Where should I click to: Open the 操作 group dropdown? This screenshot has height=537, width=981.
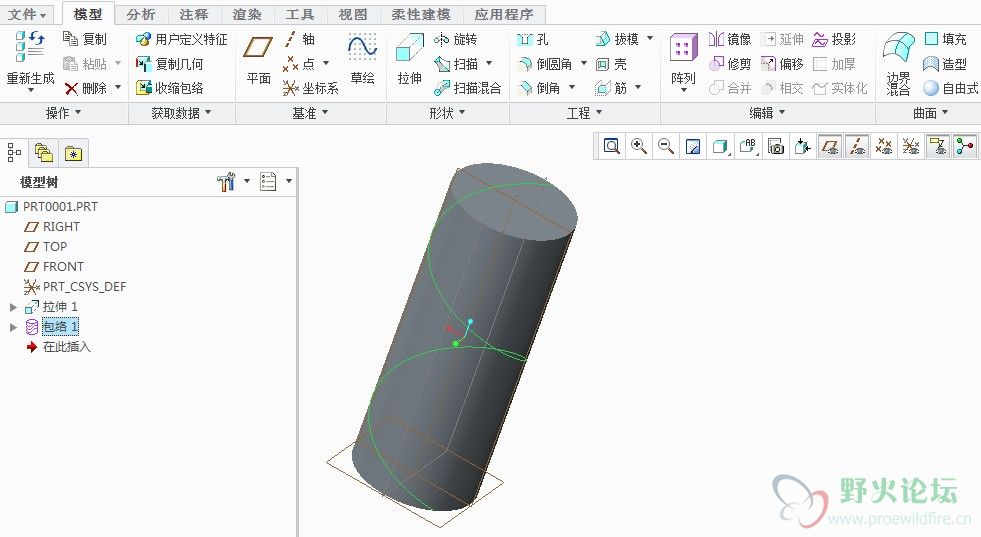click(x=63, y=113)
